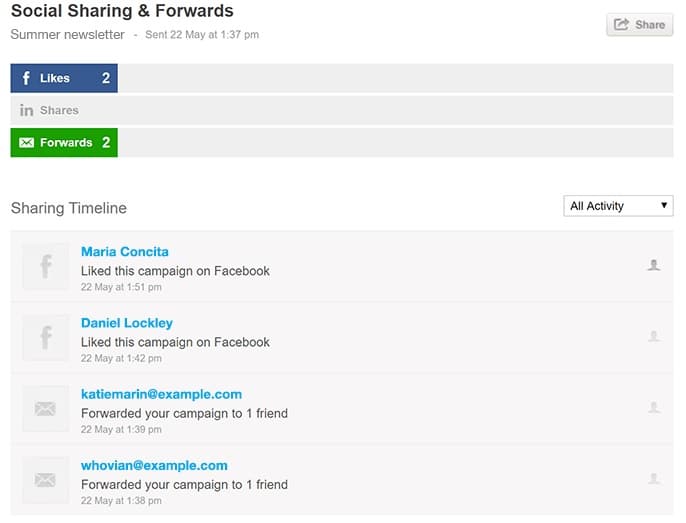Open the katiemarin@example.com link

[x=161, y=394]
